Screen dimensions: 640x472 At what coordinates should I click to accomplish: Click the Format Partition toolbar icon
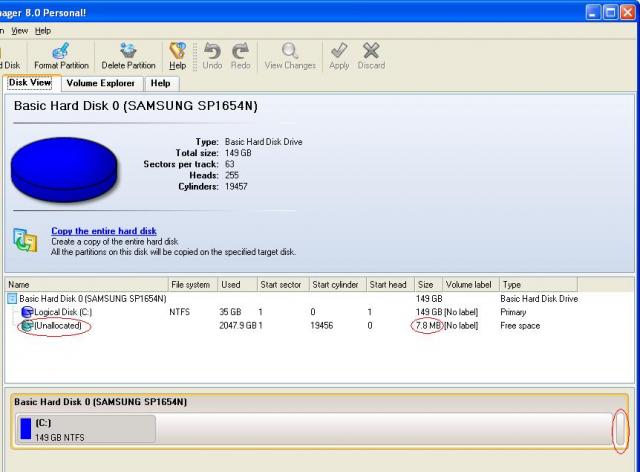tap(61, 51)
